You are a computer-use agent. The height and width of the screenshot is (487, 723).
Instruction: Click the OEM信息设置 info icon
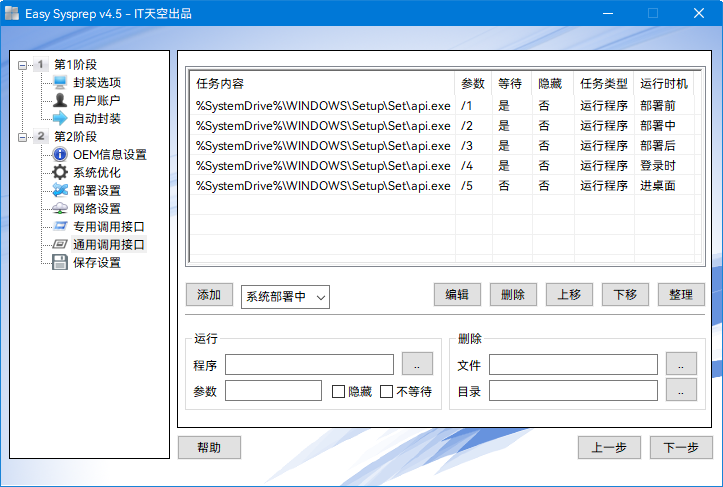pos(60,154)
